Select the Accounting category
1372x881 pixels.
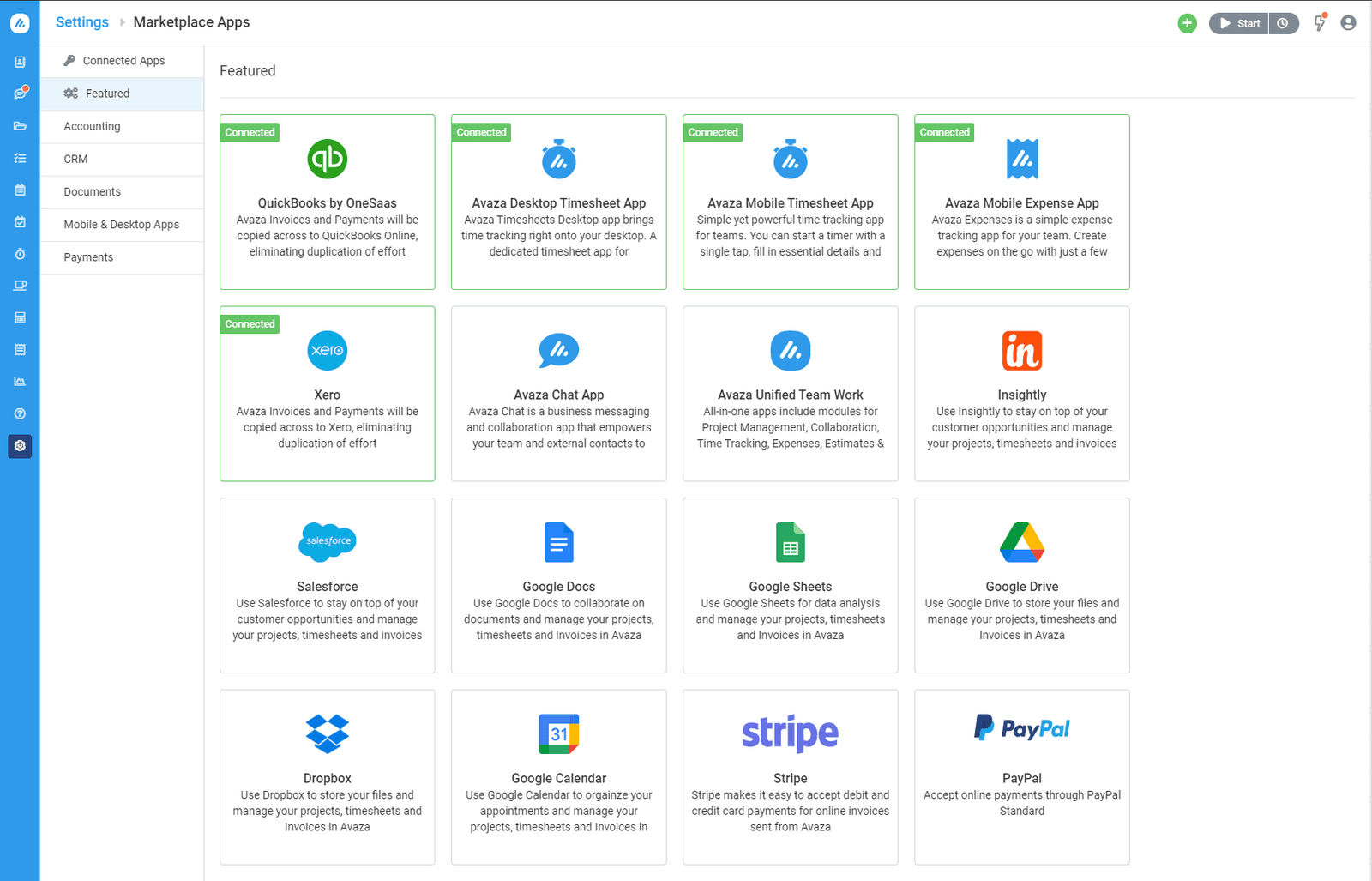click(92, 126)
